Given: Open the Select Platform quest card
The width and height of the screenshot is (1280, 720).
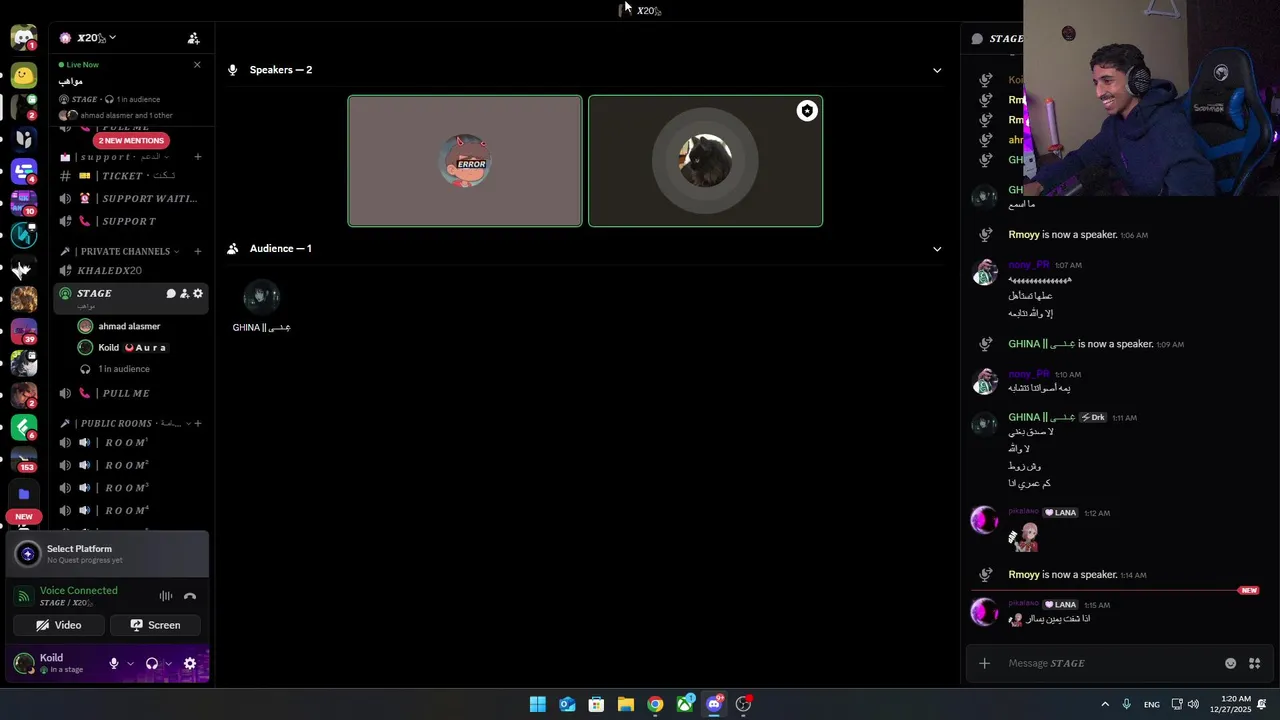Looking at the screenshot, I should pyautogui.click(x=108, y=554).
